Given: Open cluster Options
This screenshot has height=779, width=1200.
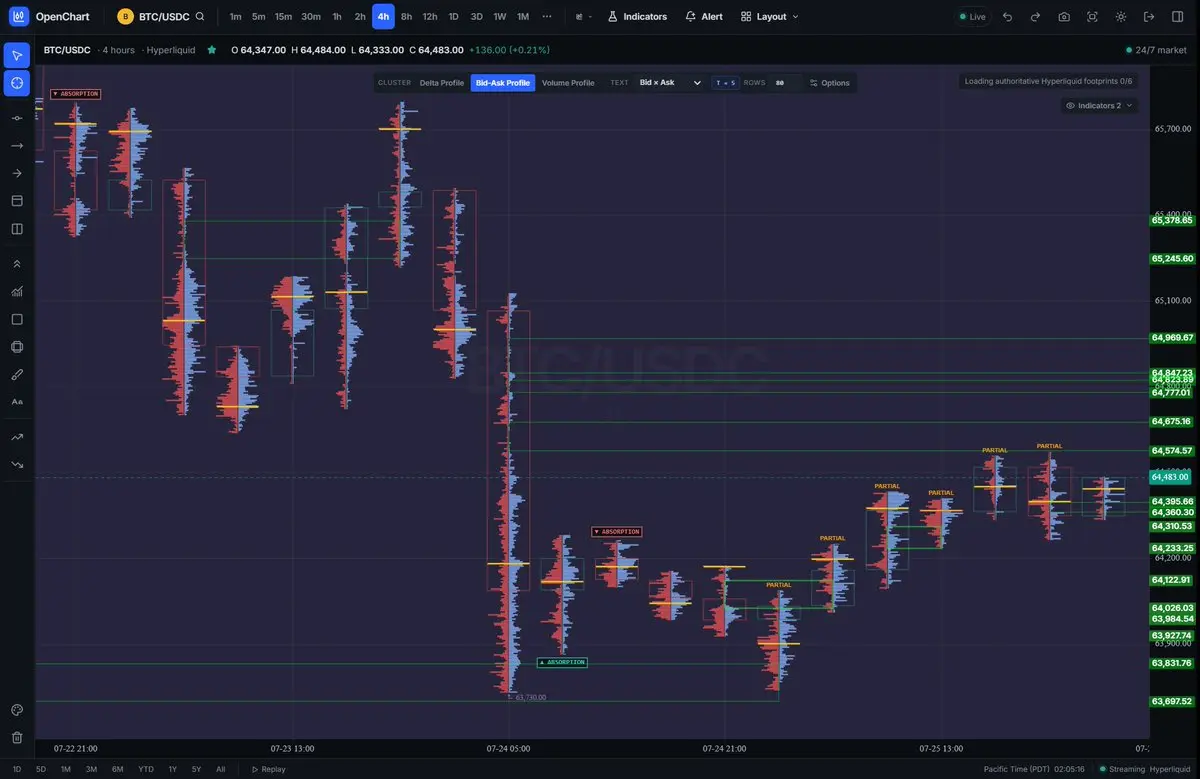Looking at the screenshot, I should [829, 83].
